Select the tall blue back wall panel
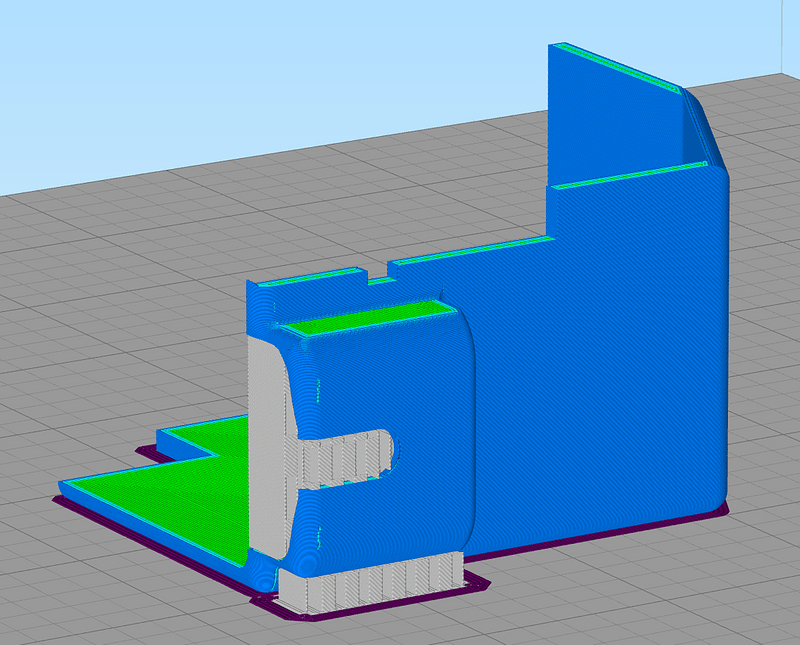Screen dimensions: 800x645 (615, 116)
